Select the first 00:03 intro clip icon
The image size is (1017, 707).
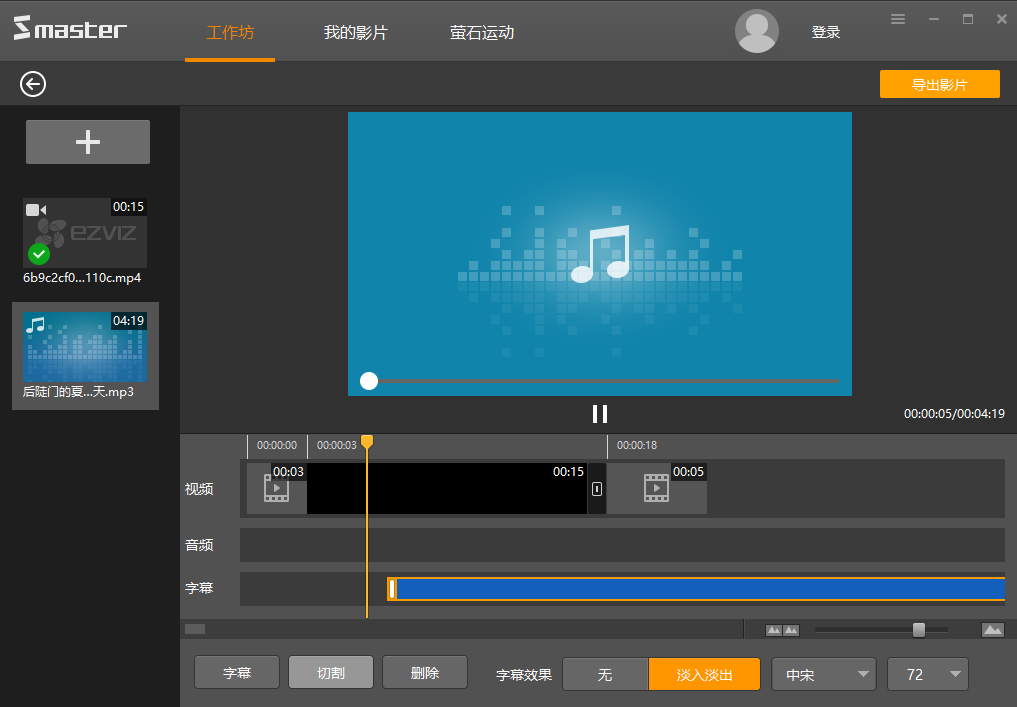click(276, 488)
